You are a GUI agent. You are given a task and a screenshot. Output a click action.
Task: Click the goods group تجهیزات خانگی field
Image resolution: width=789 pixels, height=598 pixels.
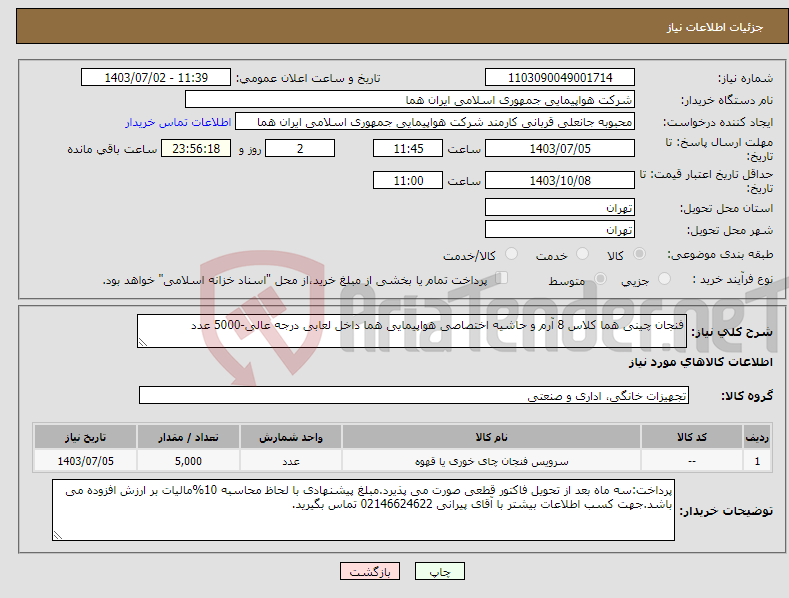point(414,396)
